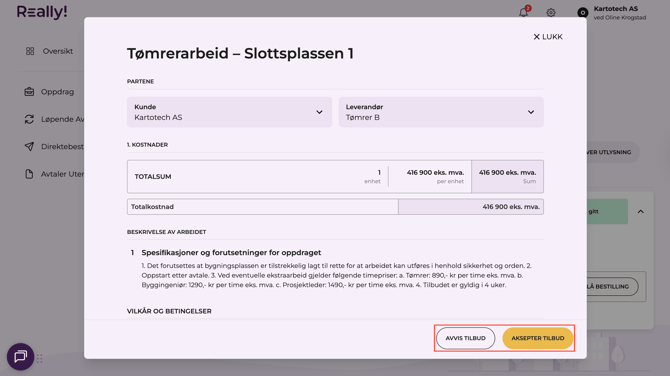The width and height of the screenshot is (670, 376).
Task: Click the Totalkostnad 416 900 amount
Action: point(511,207)
